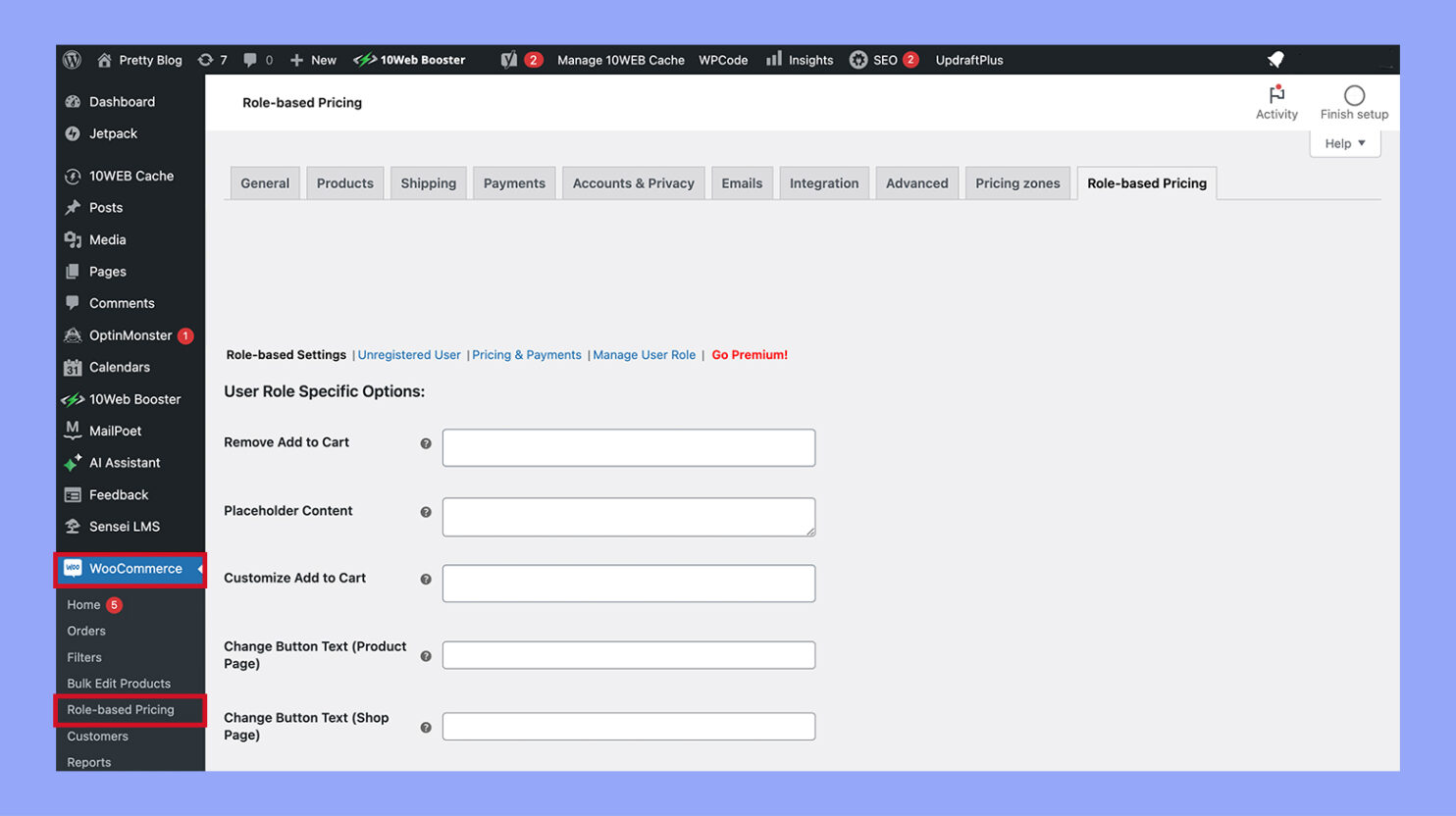Viewport: 1456px width, 816px height.
Task: Click inside the Placeholder Content text field
Action: [628, 516]
